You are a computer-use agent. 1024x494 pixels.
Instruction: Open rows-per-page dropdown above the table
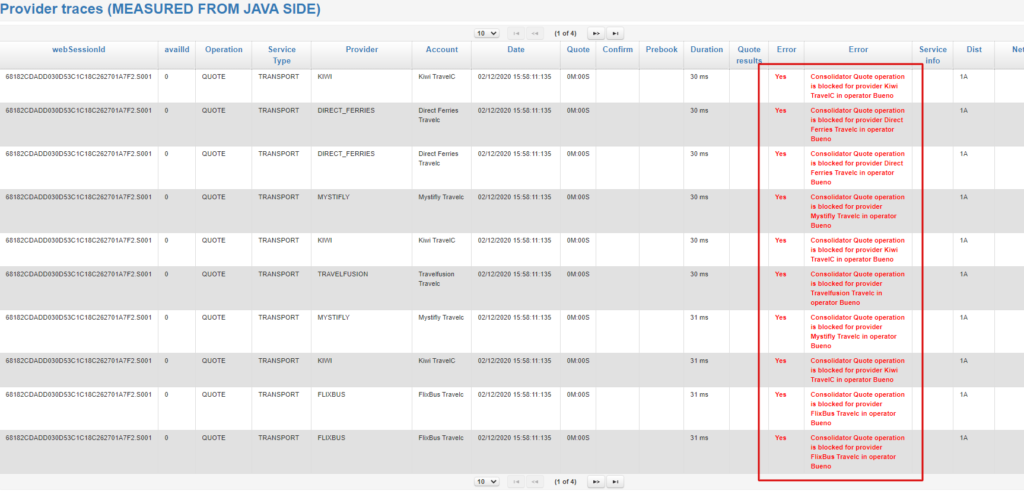pos(486,33)
